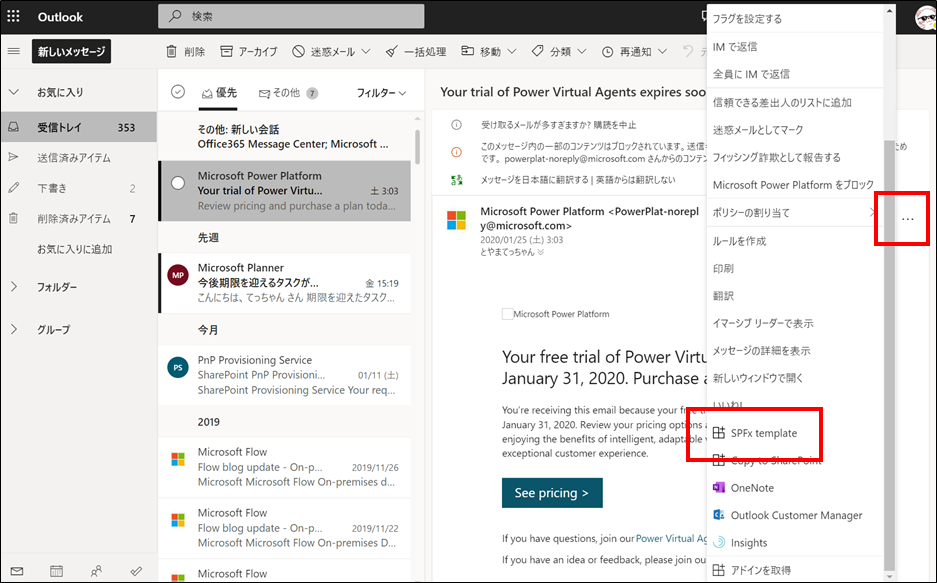Click the Move (移動) toolbar button
Image resolution: width=937 pixels, height=583 pixels.
482,51
